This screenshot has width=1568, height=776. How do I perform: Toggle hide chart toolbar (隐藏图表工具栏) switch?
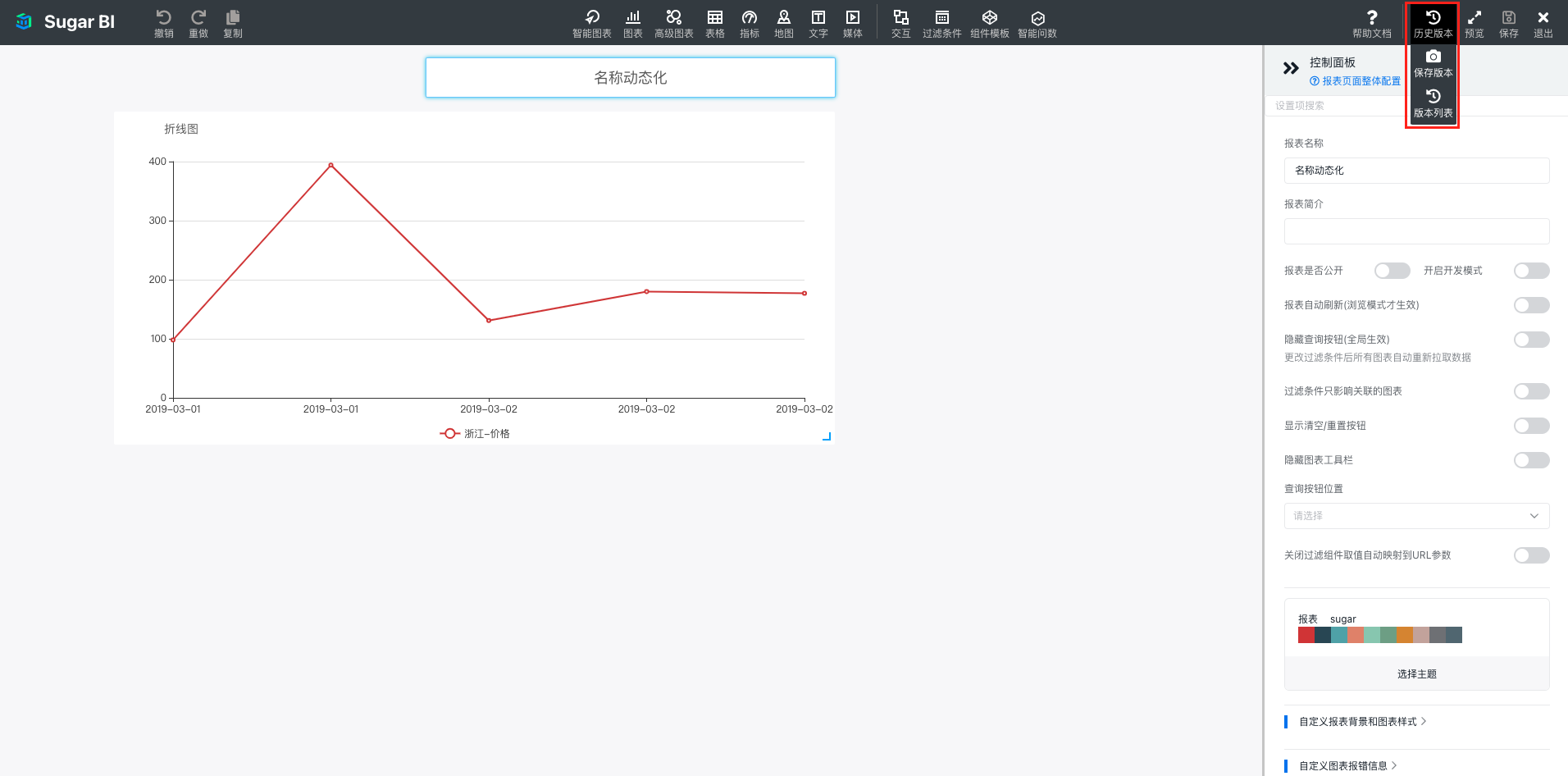pos(1532,460)
